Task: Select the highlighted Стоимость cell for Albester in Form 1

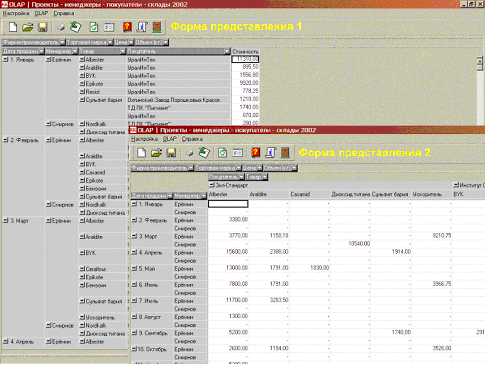Action: coord(245,59)
